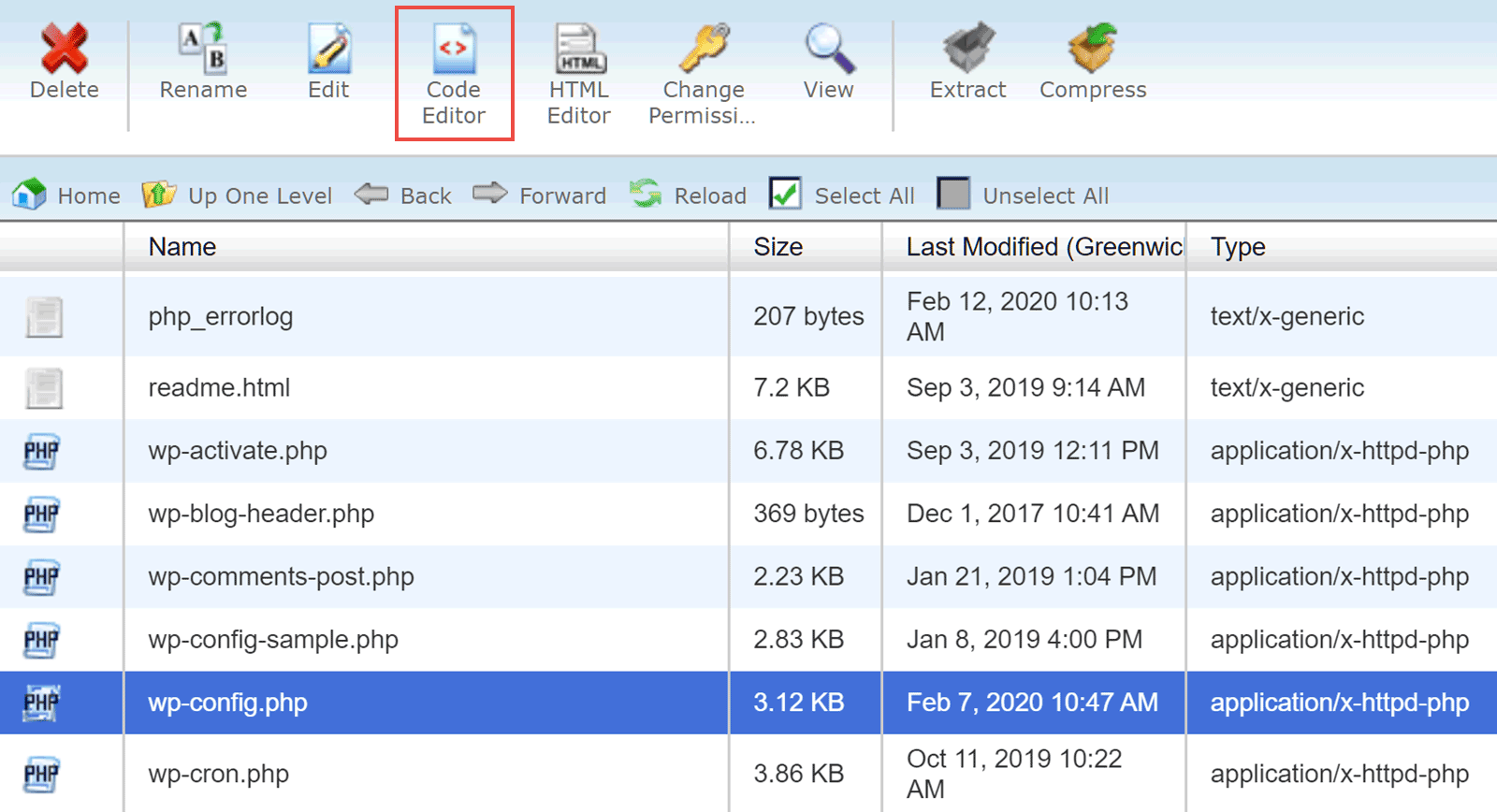The height and width of the screenshot is (812, 1497).
Task: Click the Extract archive icon
Action: click(x=968, y=48)
